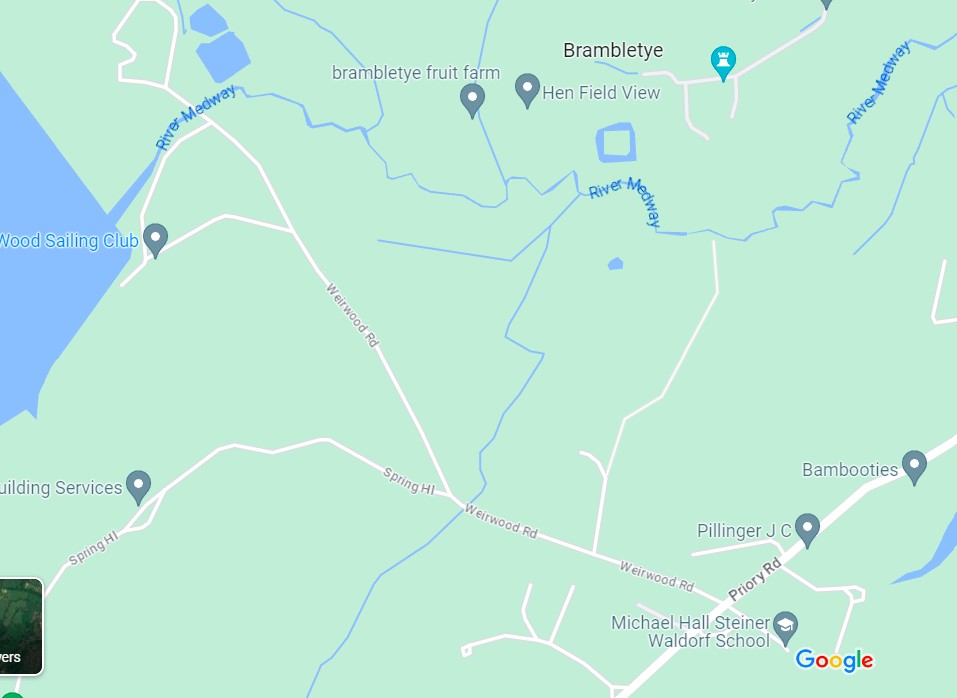Click the Brambletye place name label
The width and height of the screenshot is (957, 698).
pyautogui.click(x=613, y=50)
